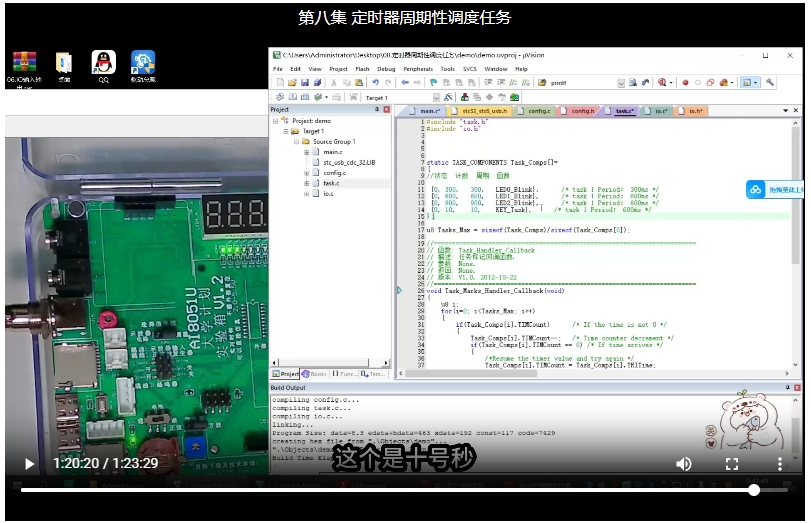This screenshot has height=523, width=811.
Task: Navigate backwards with the blue left arrow
Action: click(405, 82)
